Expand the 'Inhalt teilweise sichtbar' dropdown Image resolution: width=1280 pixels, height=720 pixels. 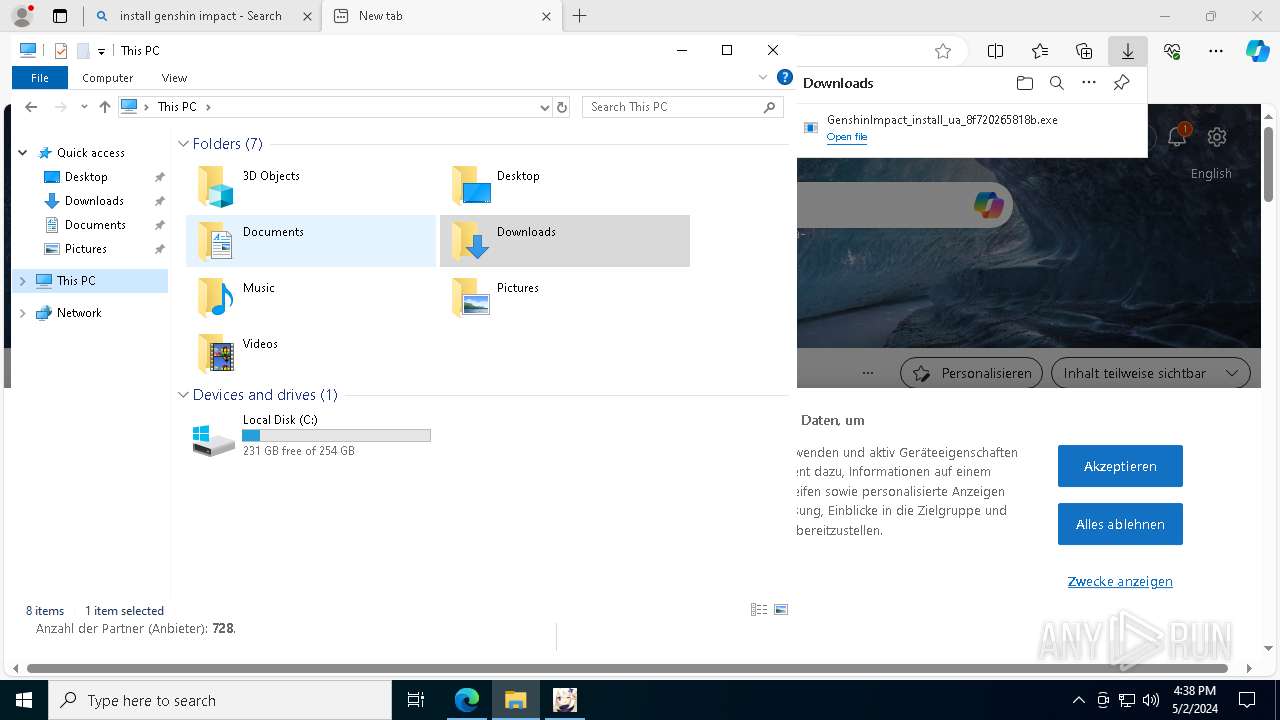pos(1150,373)
